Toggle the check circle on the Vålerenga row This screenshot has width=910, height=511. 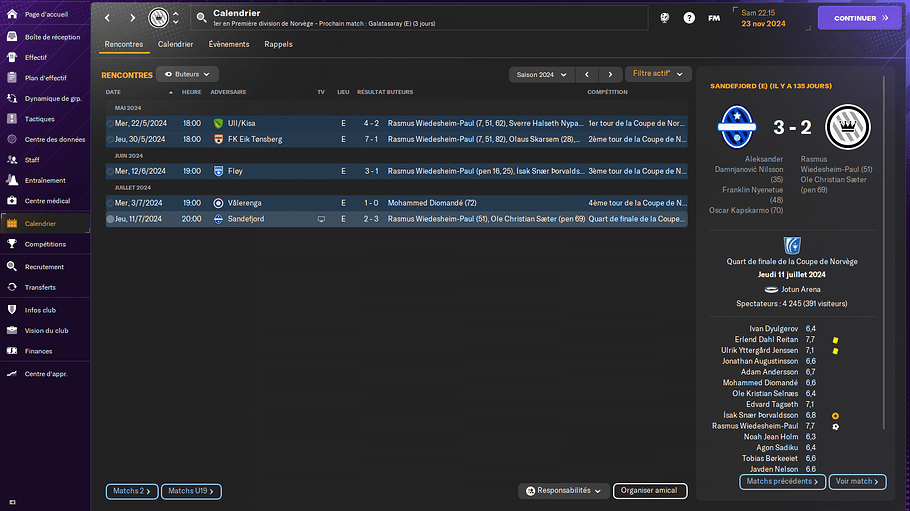[x=110, y=203]
